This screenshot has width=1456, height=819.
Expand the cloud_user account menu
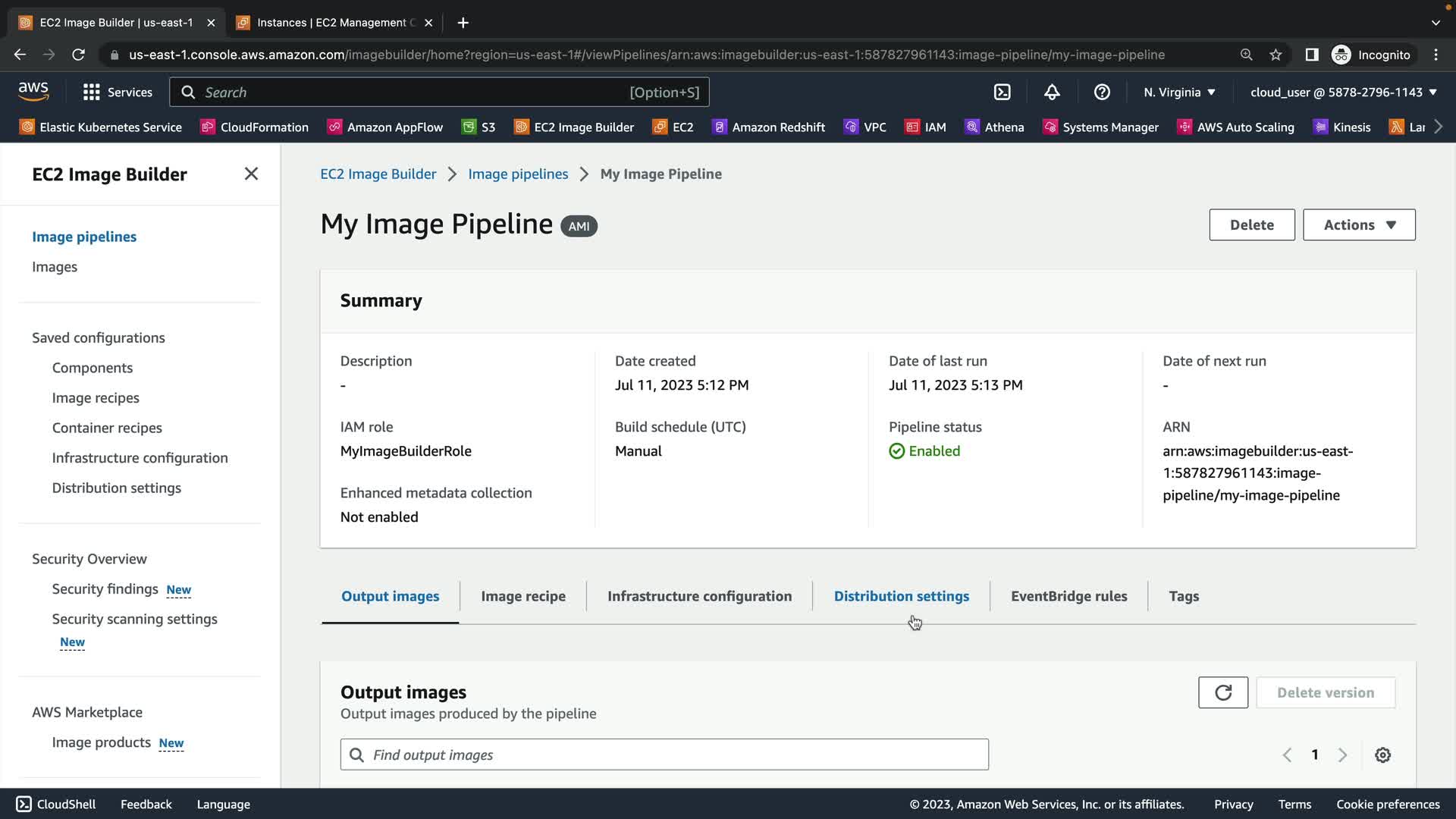[x=1343, y=92]
